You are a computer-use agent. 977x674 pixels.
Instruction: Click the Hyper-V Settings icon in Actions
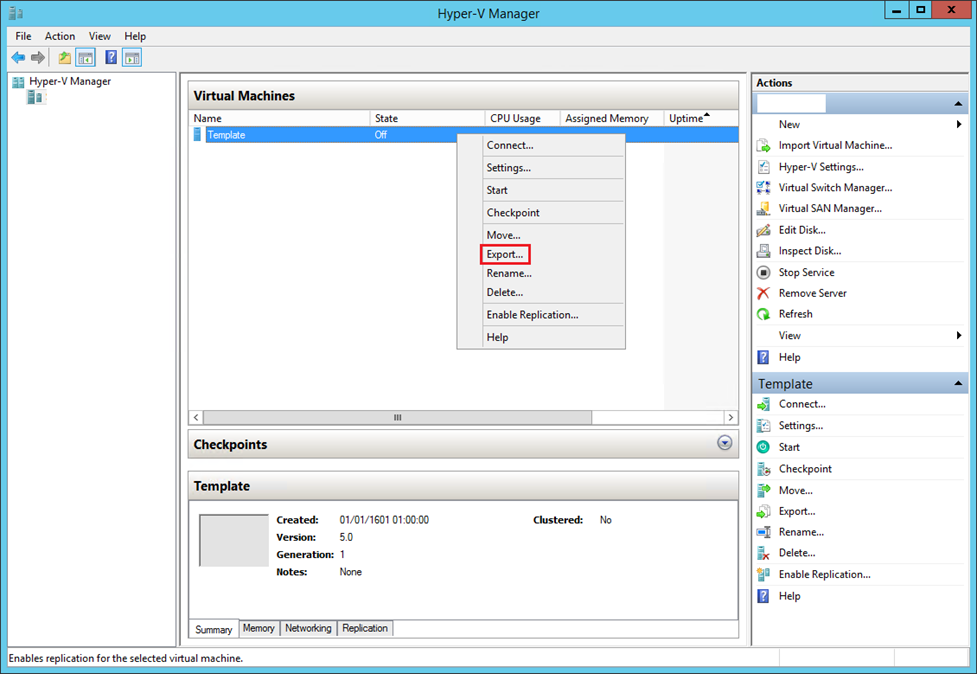(763, 167)
